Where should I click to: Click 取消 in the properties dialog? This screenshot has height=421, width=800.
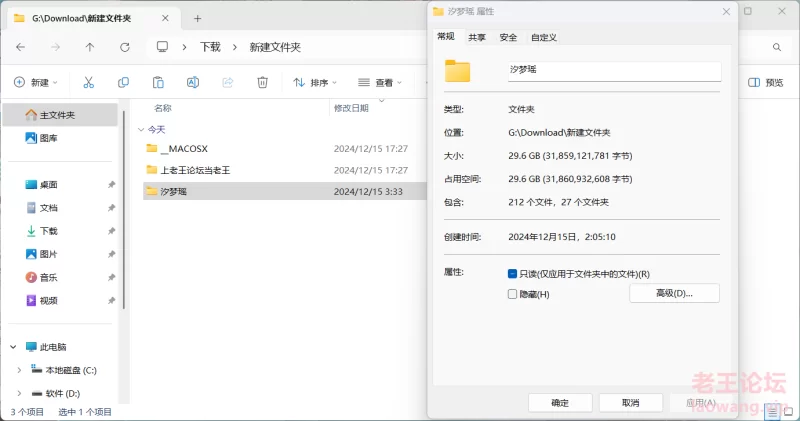631,403
